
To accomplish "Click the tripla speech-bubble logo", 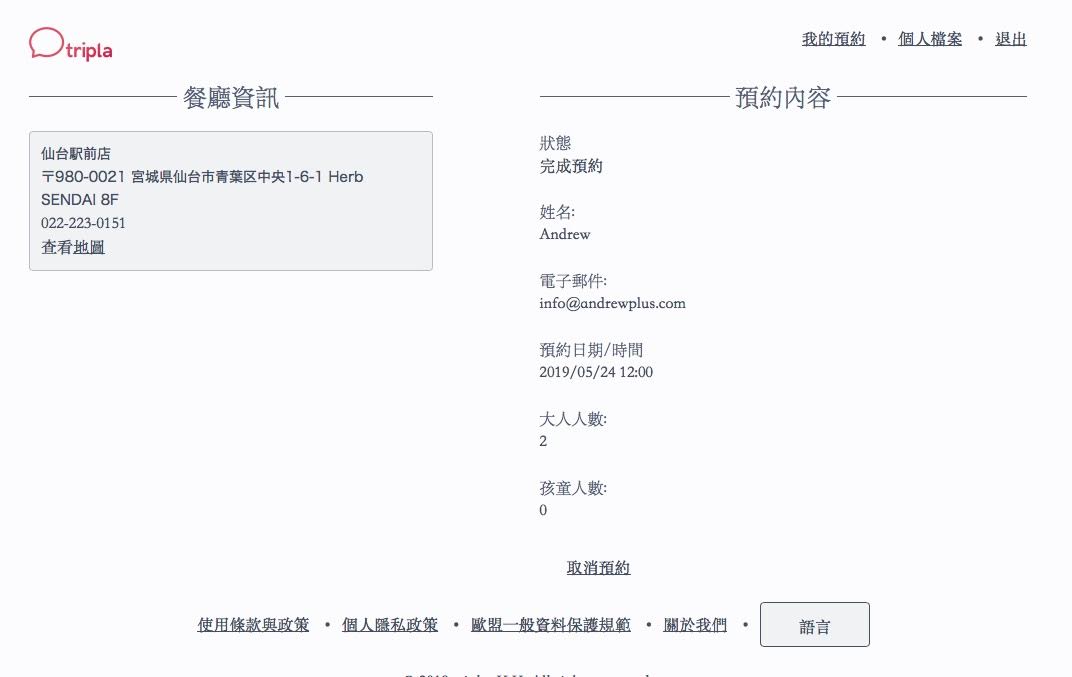I will click(x=70, y=44).
